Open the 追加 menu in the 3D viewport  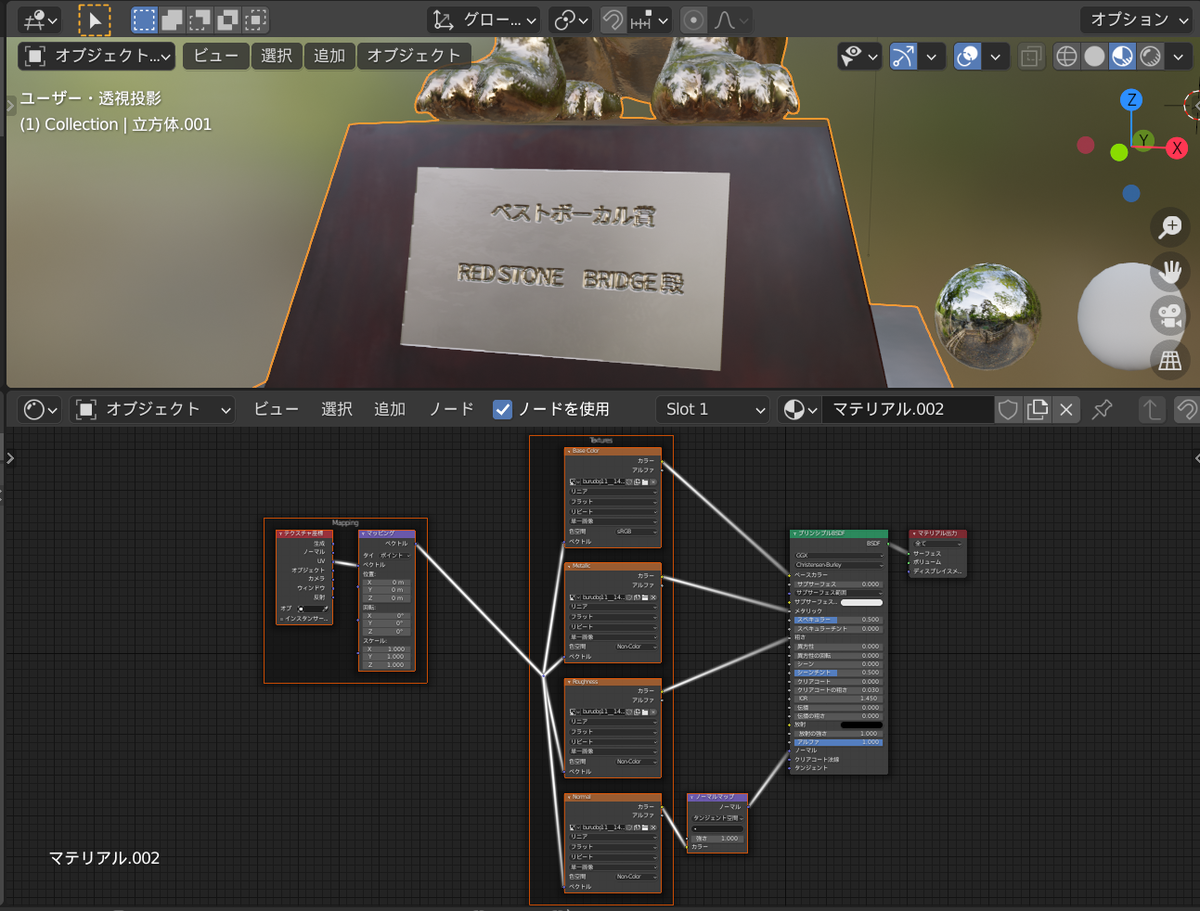(x=329, y=56)
